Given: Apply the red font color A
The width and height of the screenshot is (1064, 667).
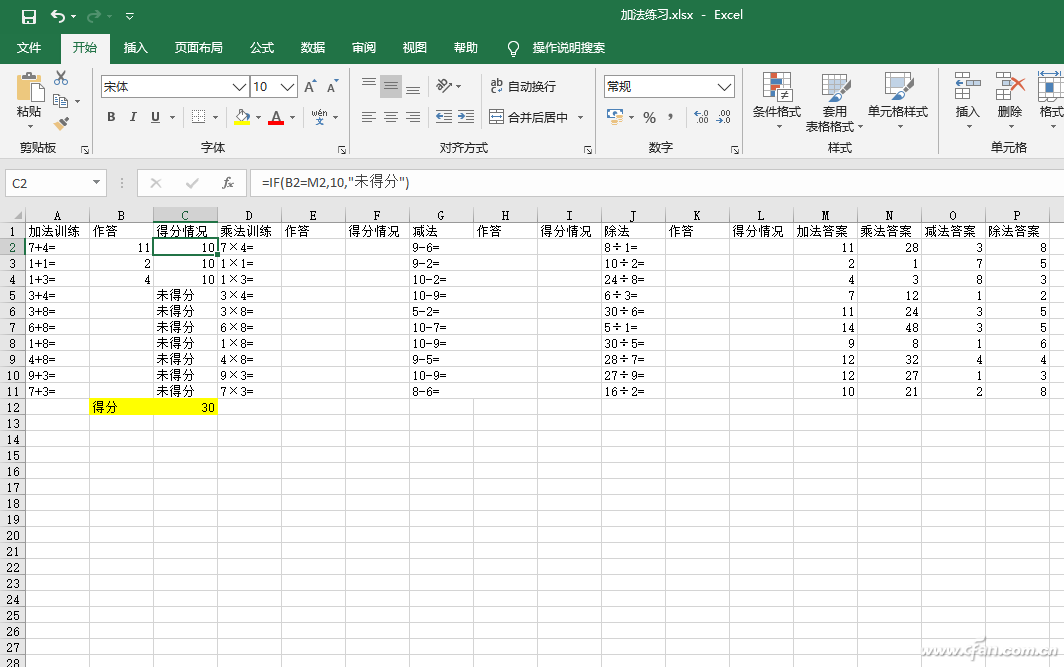Looking at the screenshot, I should [276, 117].
